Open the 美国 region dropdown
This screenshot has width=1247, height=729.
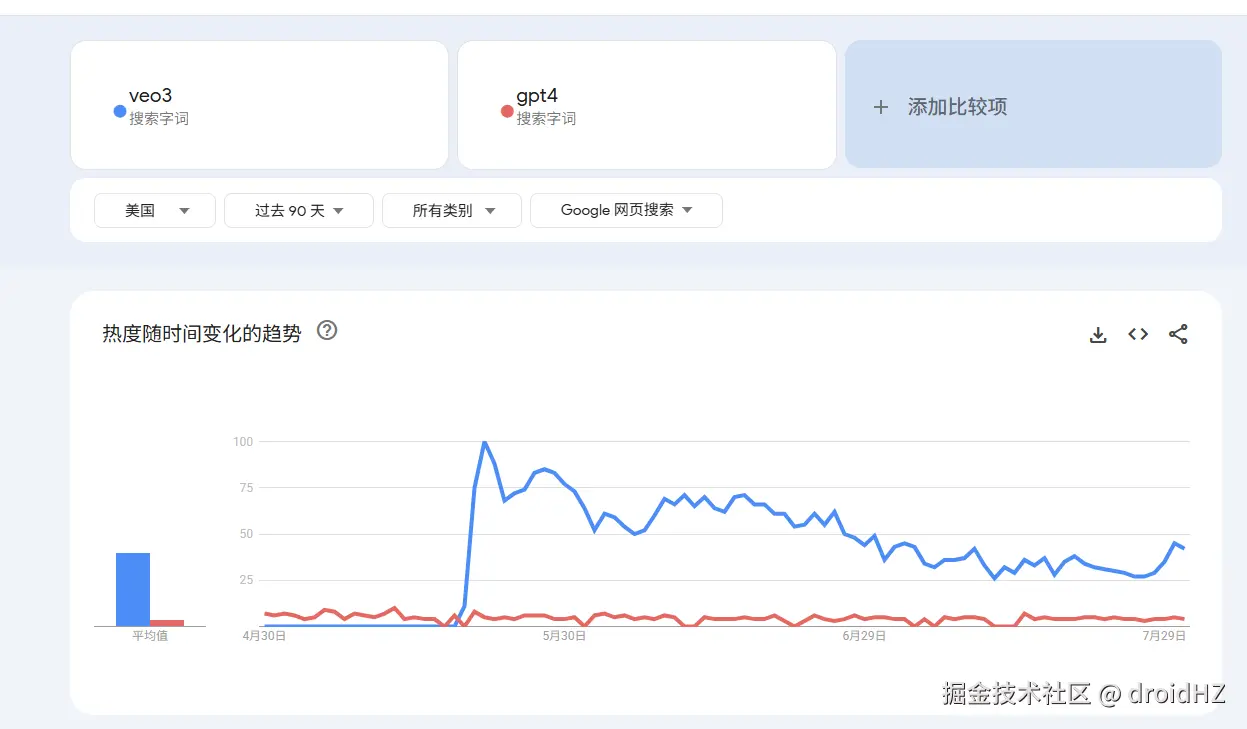click(155, 210)
